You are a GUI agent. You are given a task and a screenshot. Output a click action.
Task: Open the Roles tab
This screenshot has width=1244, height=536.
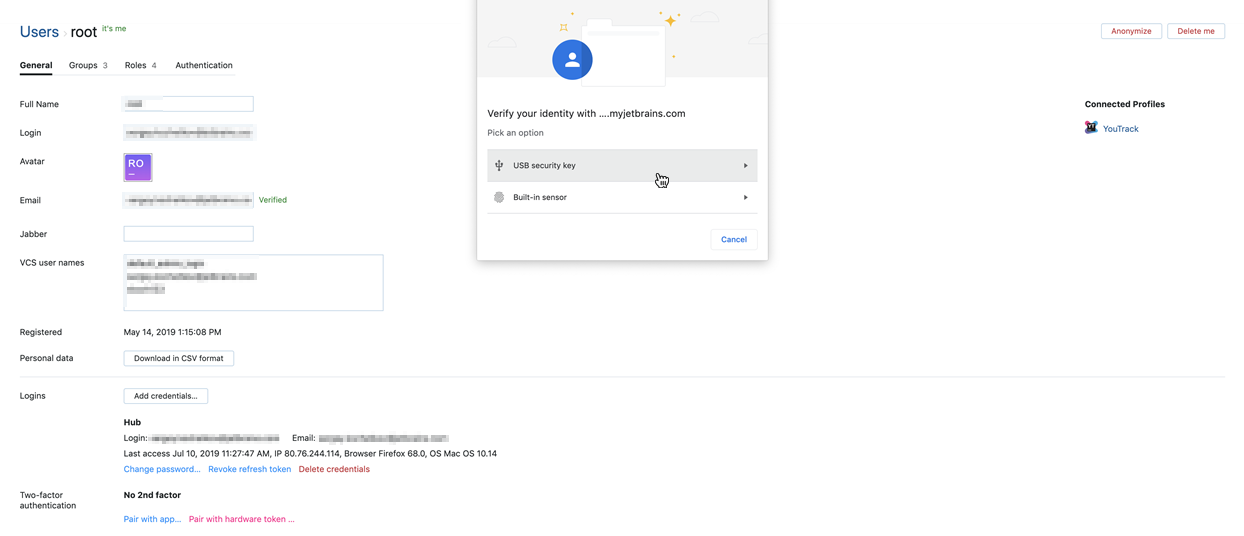coord(140,66)
